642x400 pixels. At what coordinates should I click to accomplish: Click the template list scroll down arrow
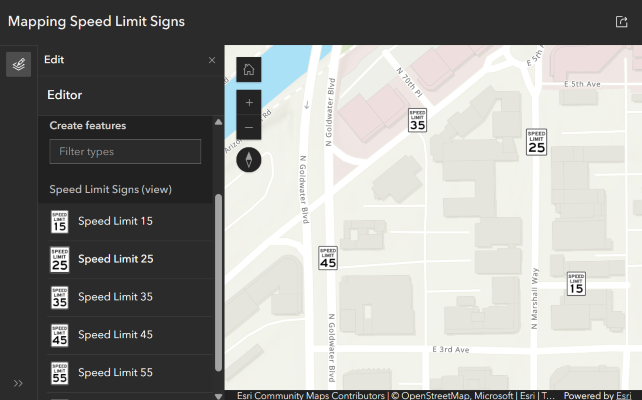tap(218, 396)
